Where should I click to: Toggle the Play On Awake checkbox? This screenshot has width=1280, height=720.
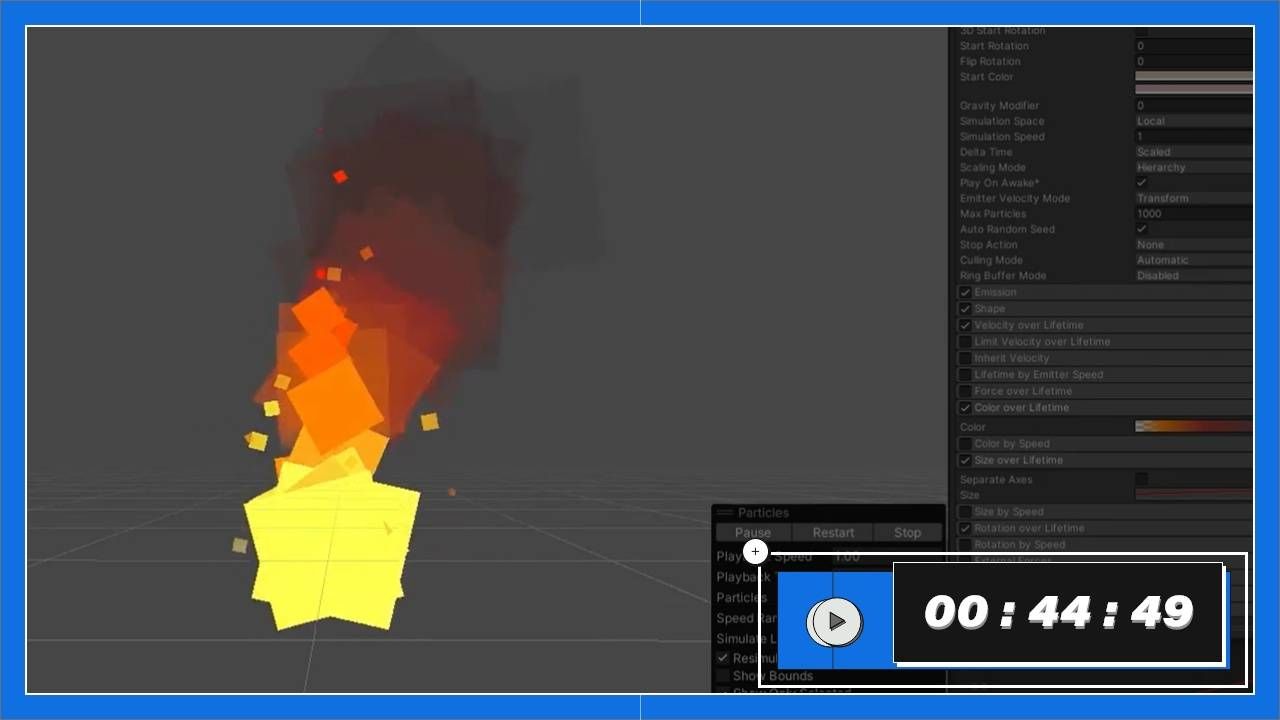[1142, 183]
